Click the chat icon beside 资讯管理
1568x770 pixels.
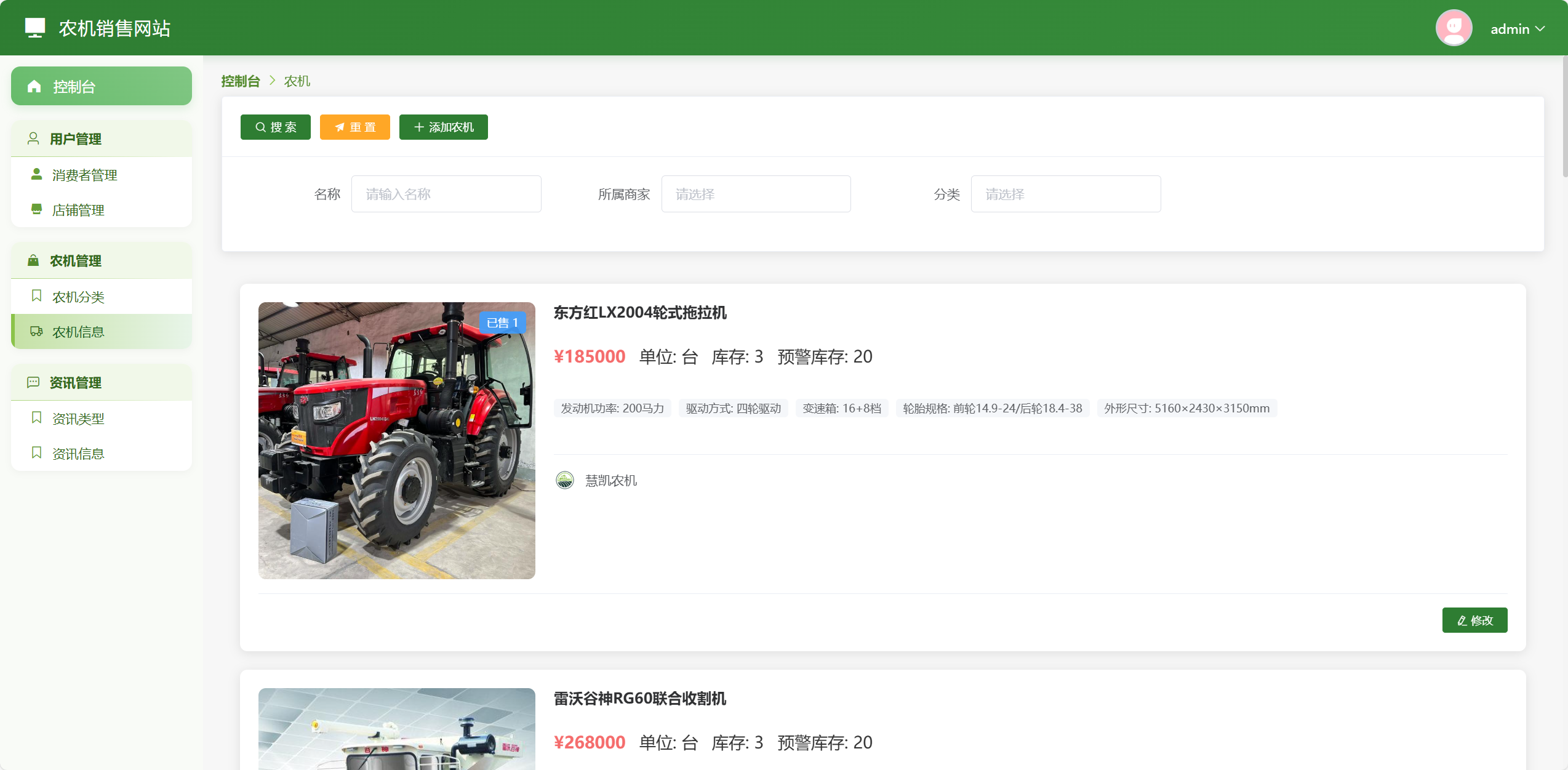(33, 382)
